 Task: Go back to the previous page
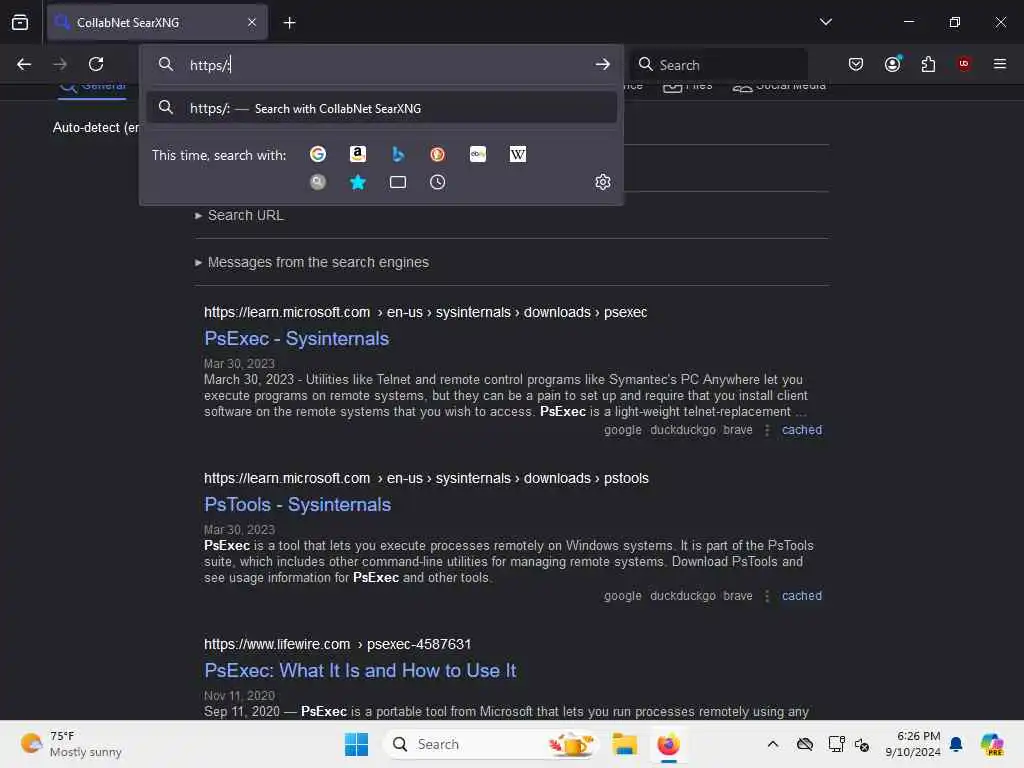tap(24, 64)
